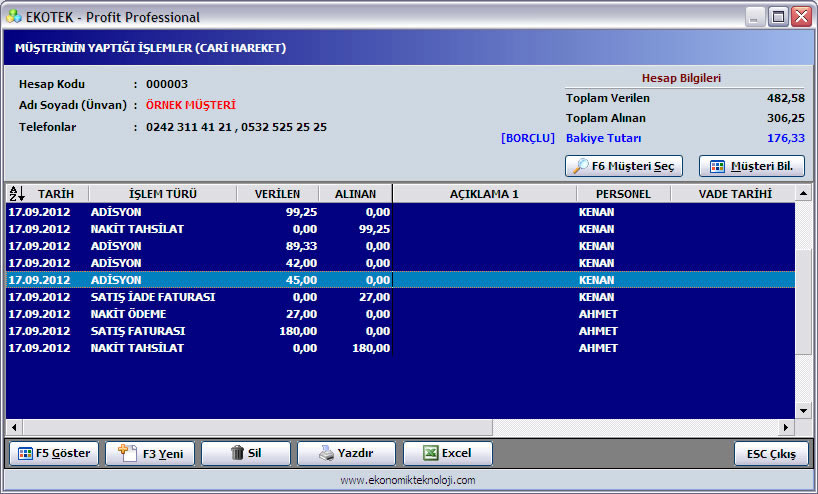Open the www.ekonomikteknoloji.com link
This screenshot has width=818, height=494.
(408, 480)
